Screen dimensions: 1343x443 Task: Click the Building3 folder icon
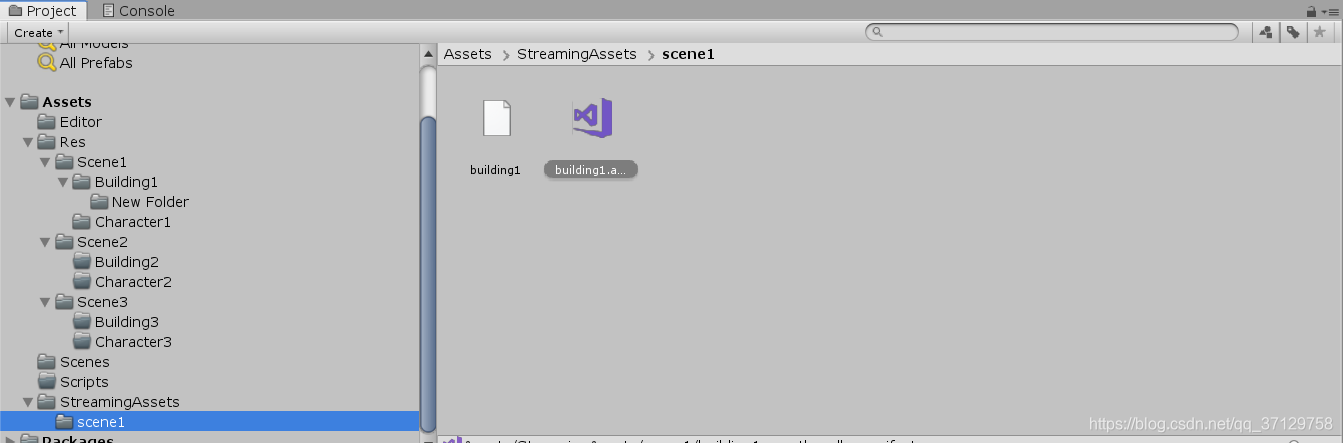(82, 322)
